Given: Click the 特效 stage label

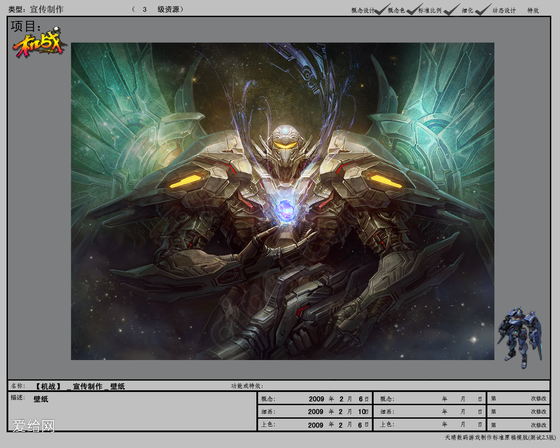Looking at the screenshot, I should point(533,10).
